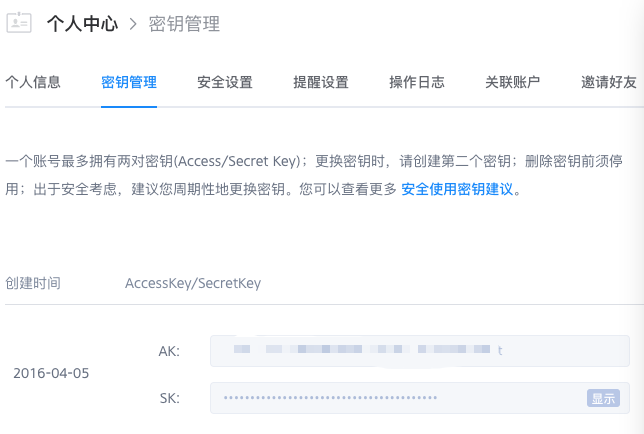Click inside the masked SK field

(x=400, y=398)
